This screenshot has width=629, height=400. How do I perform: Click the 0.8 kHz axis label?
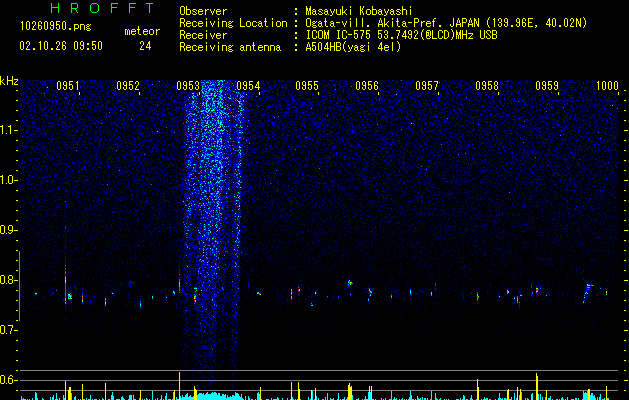coord(7,280)
